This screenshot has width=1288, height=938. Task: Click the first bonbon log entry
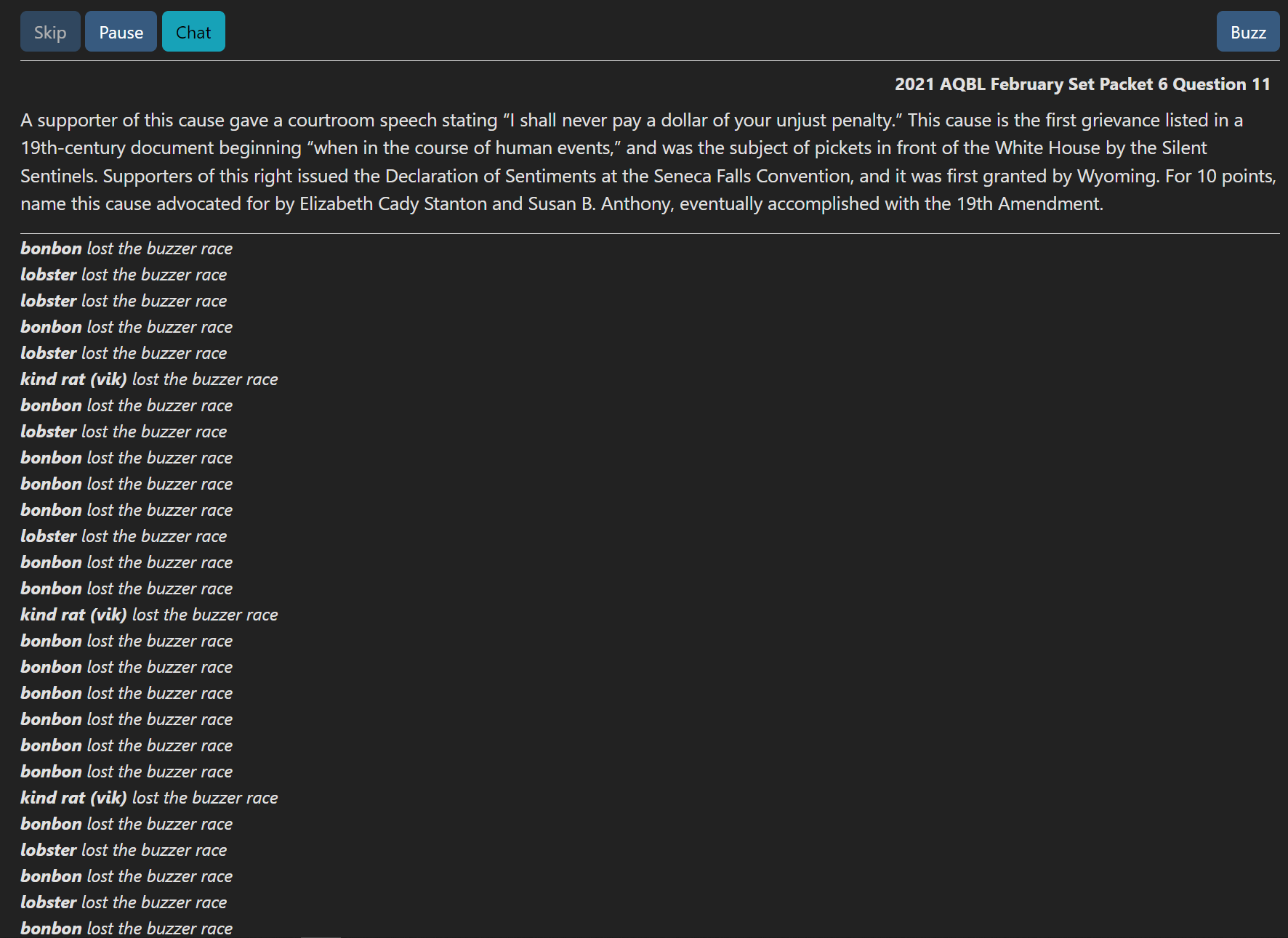click(126, 248)
